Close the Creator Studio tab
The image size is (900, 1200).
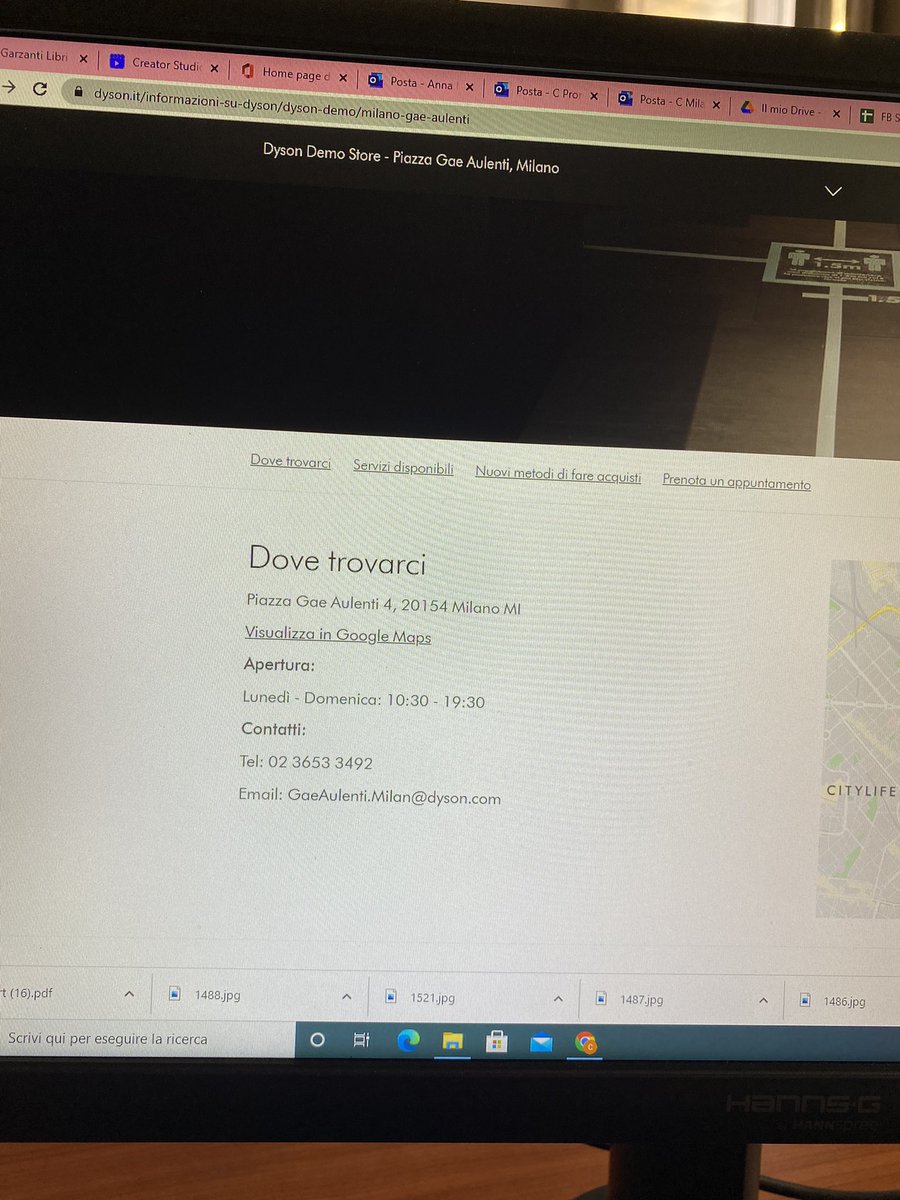(x=213, y=68)
